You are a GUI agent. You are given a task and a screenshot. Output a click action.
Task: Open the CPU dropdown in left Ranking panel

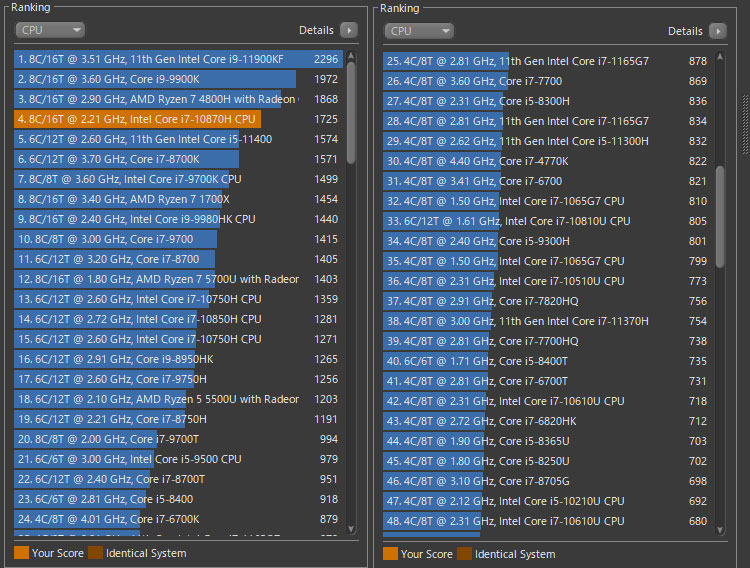(x=50, y=30)
